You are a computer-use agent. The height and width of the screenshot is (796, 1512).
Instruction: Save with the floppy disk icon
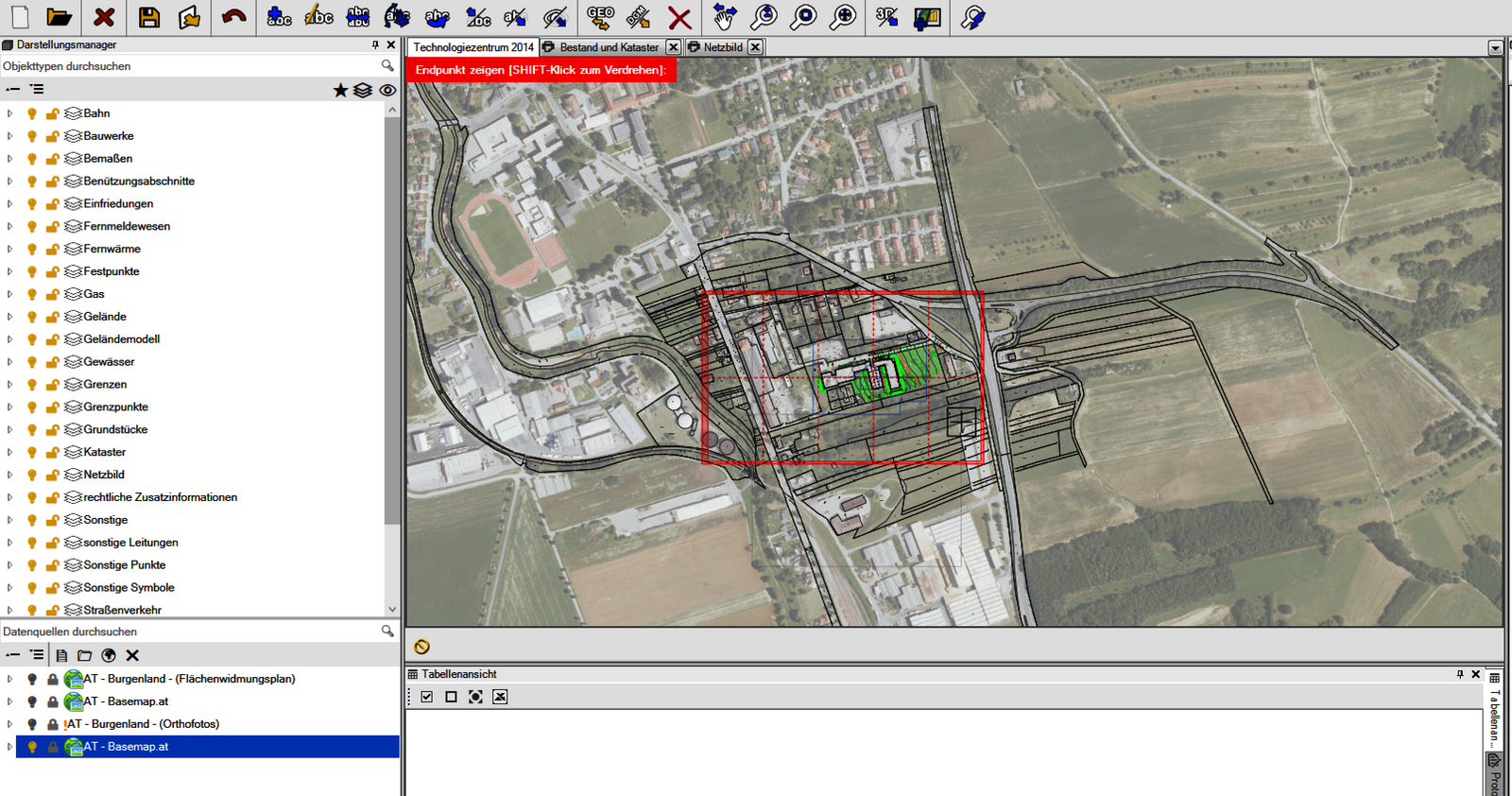(148, 17)
